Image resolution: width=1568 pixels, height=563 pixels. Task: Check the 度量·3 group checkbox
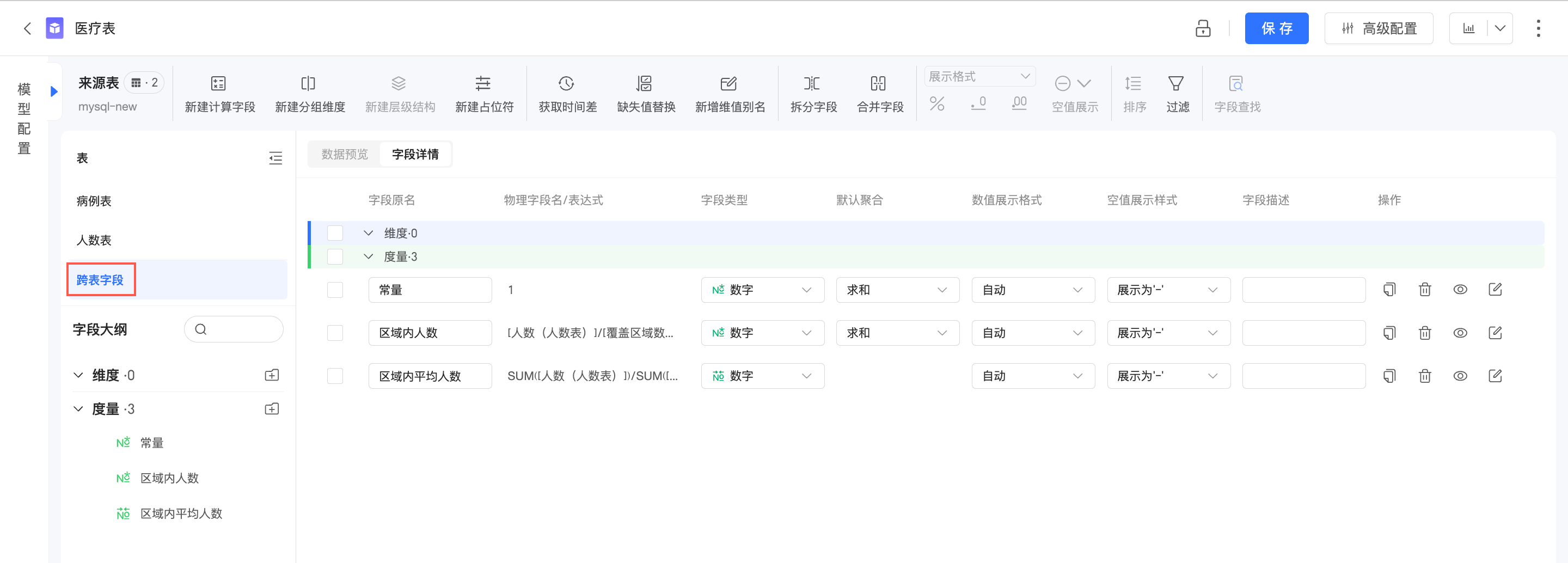pos(335,257)
